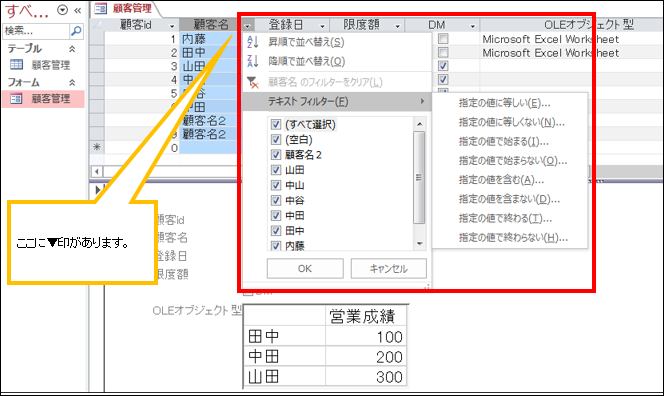Click the clear filter funnel icon
The width and height of the screenshot is (664, 396).
coord(253,82)
